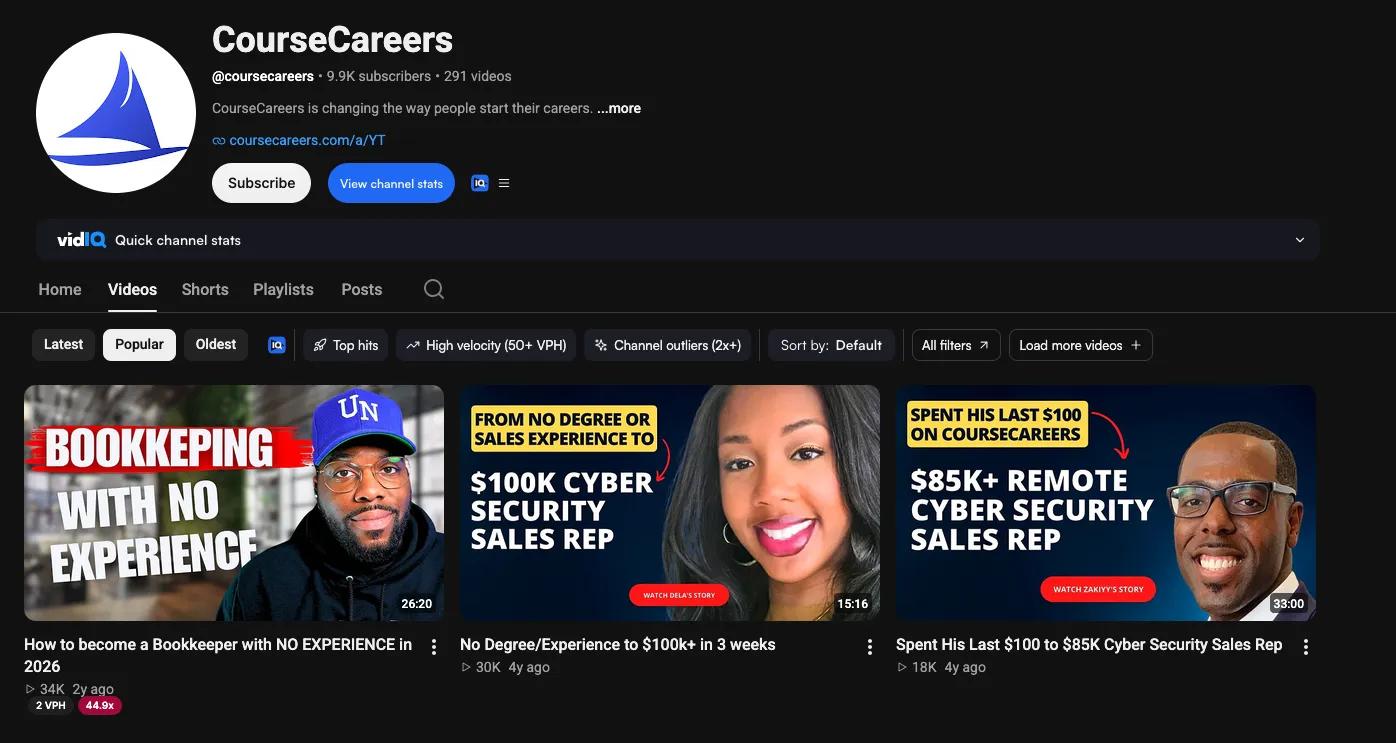Open the Bookkeeping With No Experience thumbnail
This screenshot has height=743, width=1396.
234,503
